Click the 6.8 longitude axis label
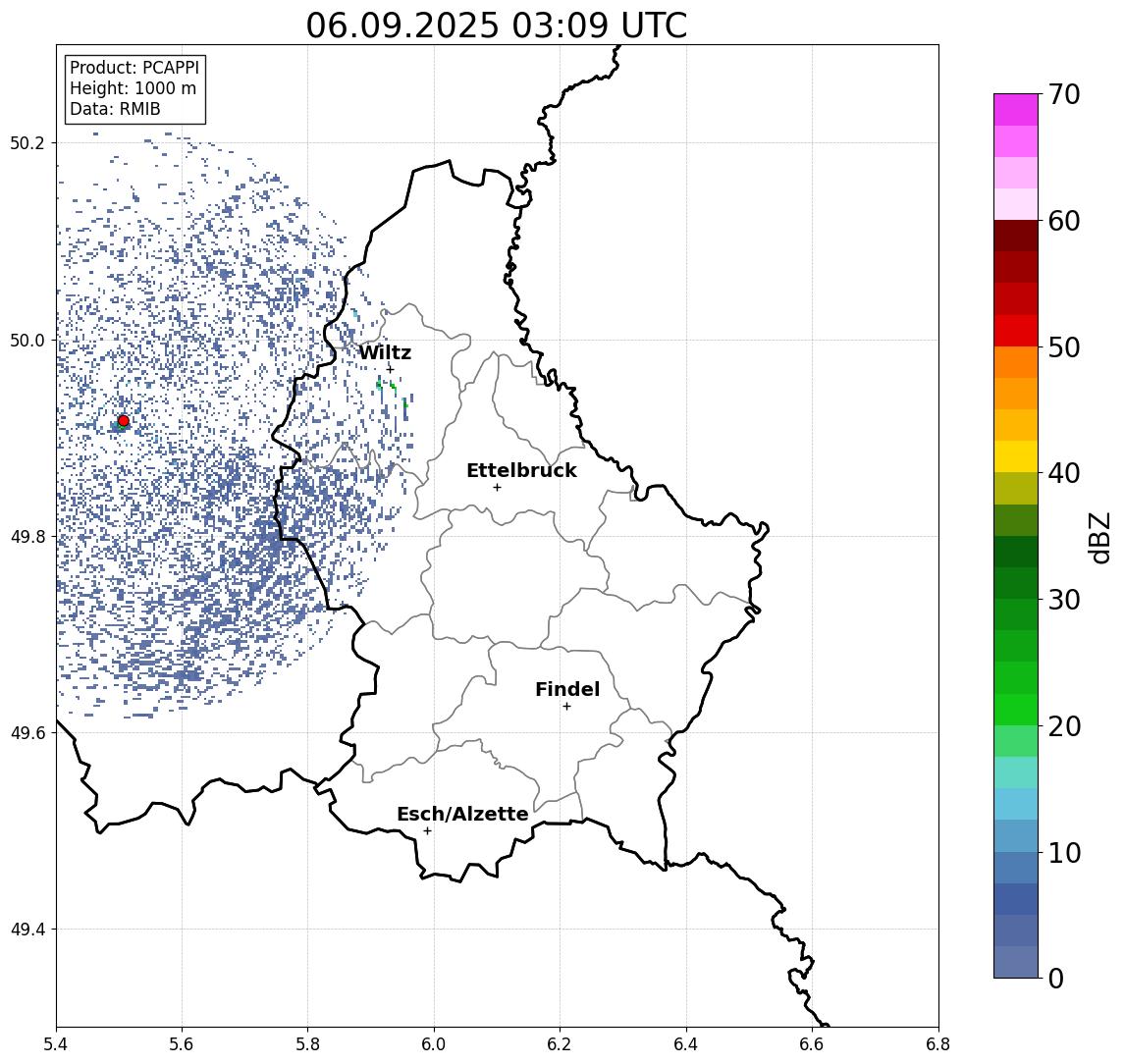 938,1044
